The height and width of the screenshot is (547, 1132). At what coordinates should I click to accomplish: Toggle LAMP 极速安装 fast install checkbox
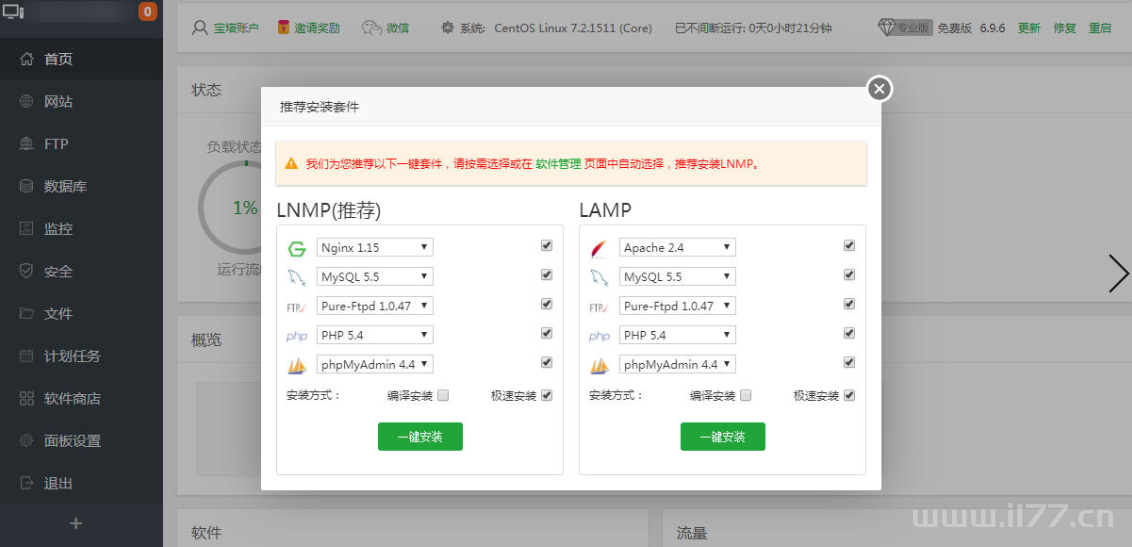[849, 395]
